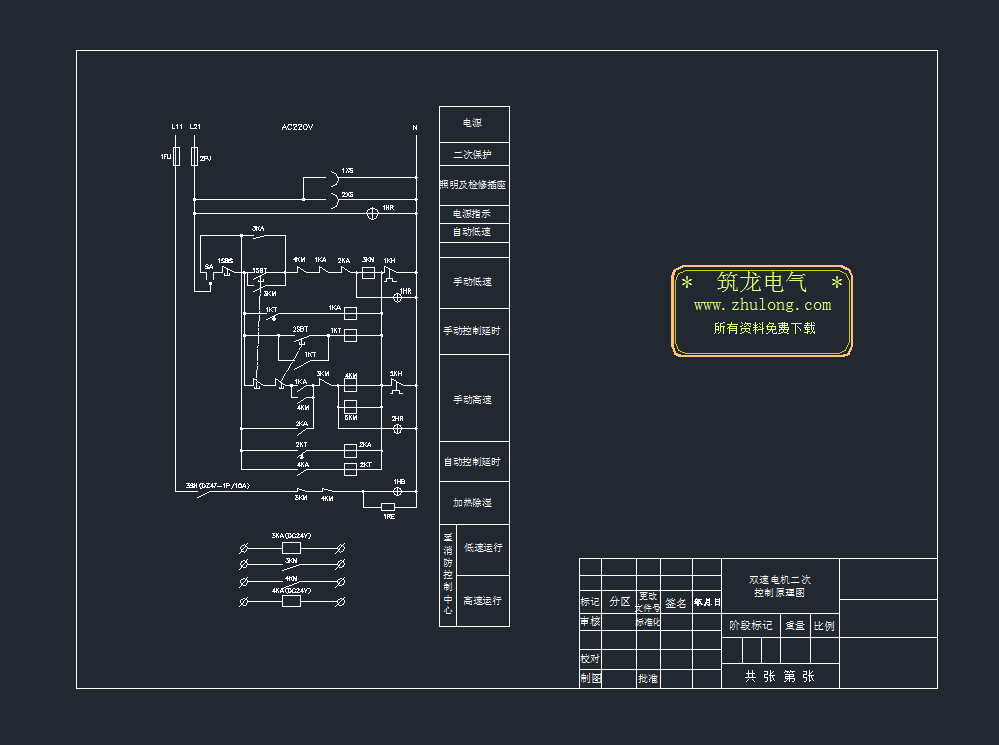Click the 加热除湿 legend cell
This screenshot has width=999, height=745.
(473, 503)
